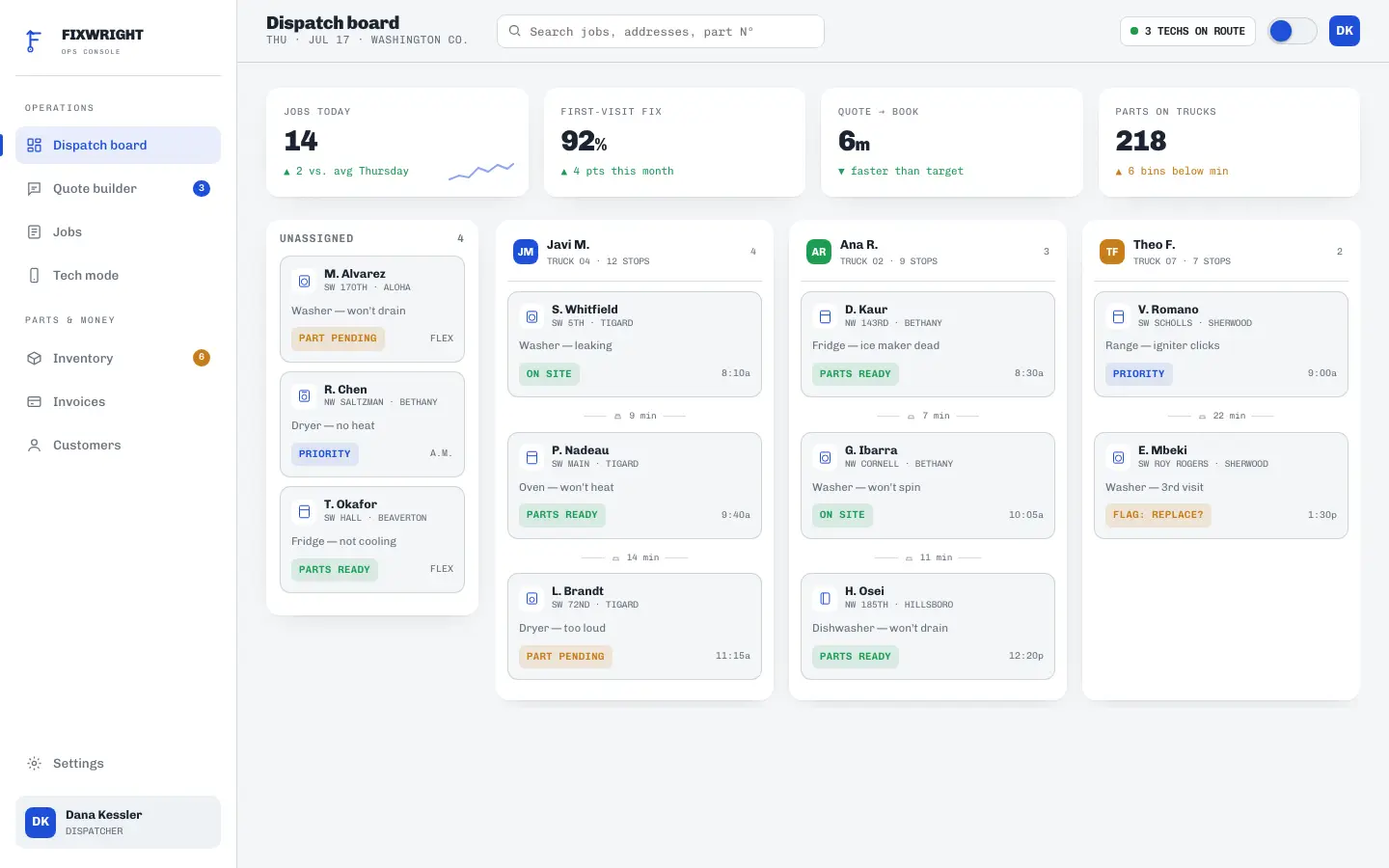Click the 22 min travel time label

[x=1229, y=416]
